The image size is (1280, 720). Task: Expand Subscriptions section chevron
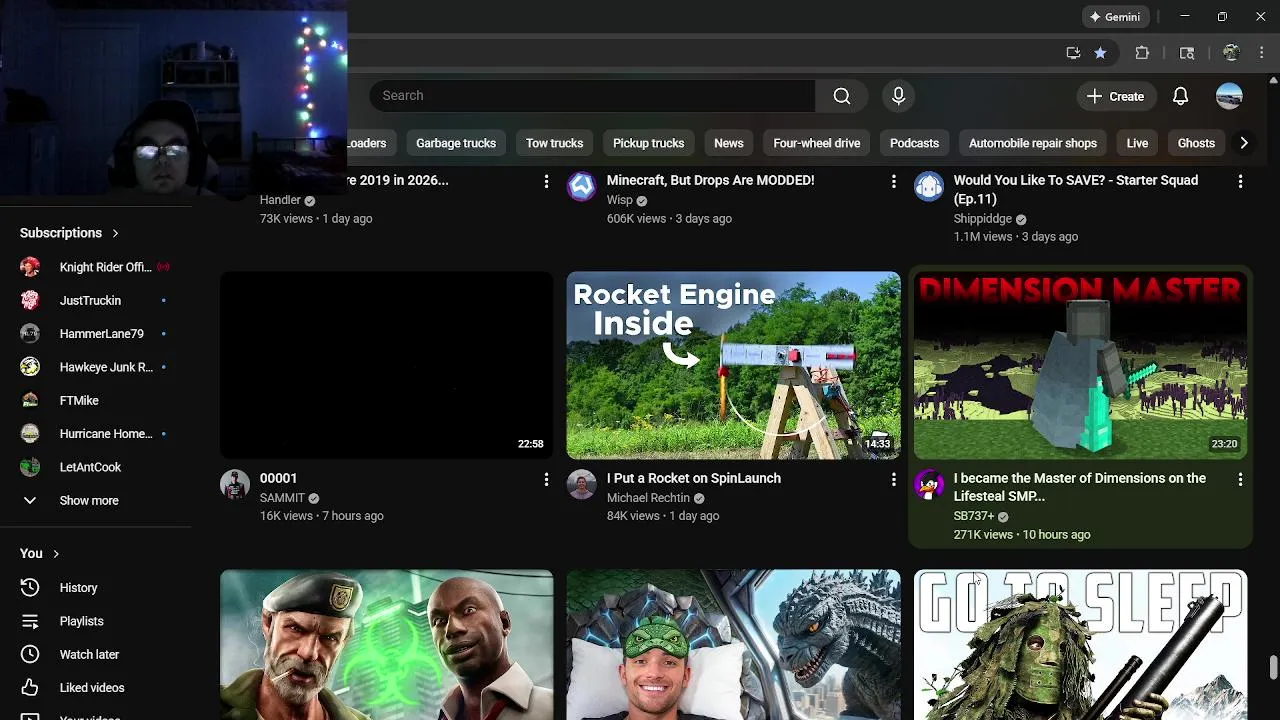(x=115, y=233)
